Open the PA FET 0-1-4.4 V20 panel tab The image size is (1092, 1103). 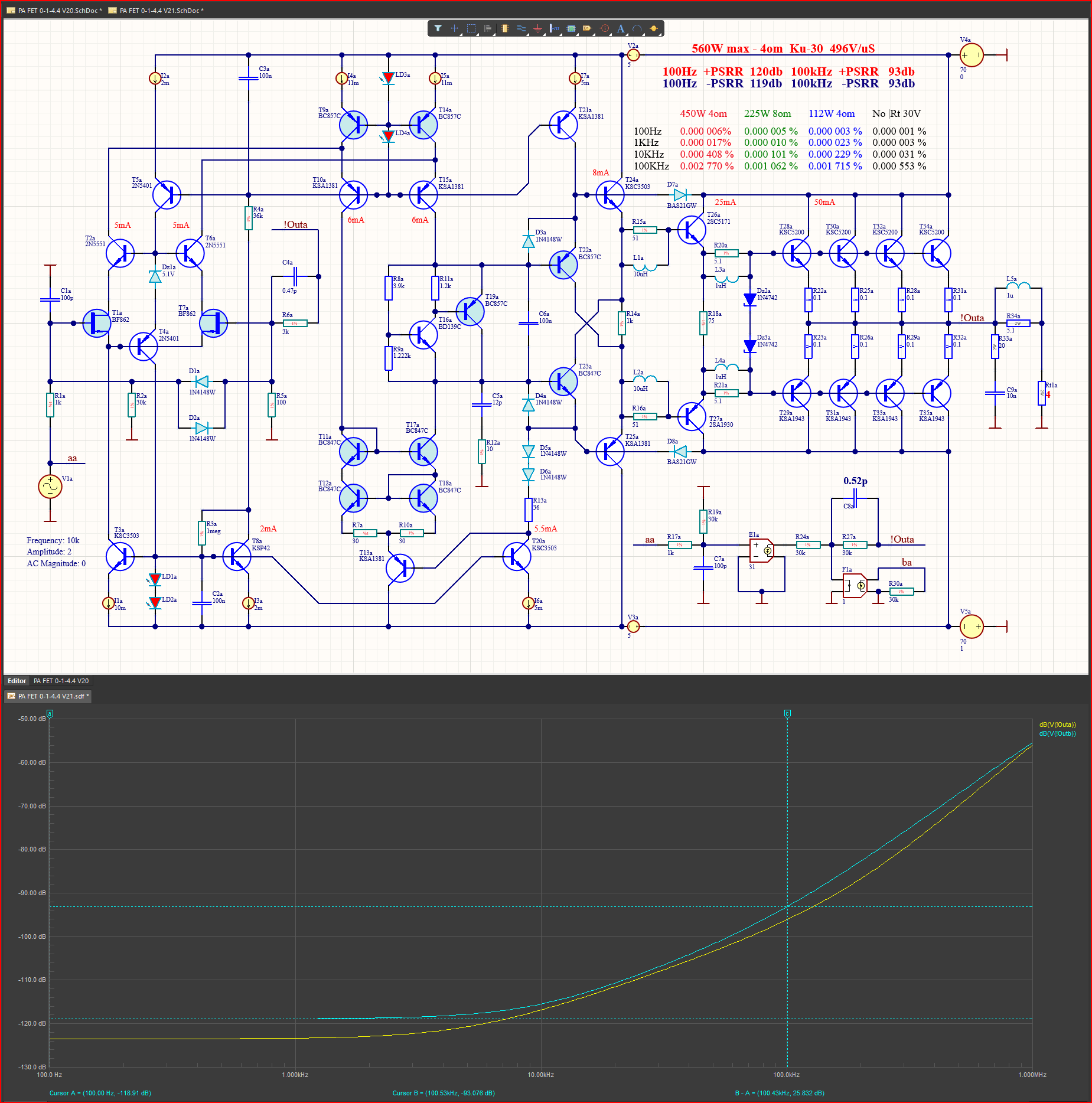coord(61,681)
